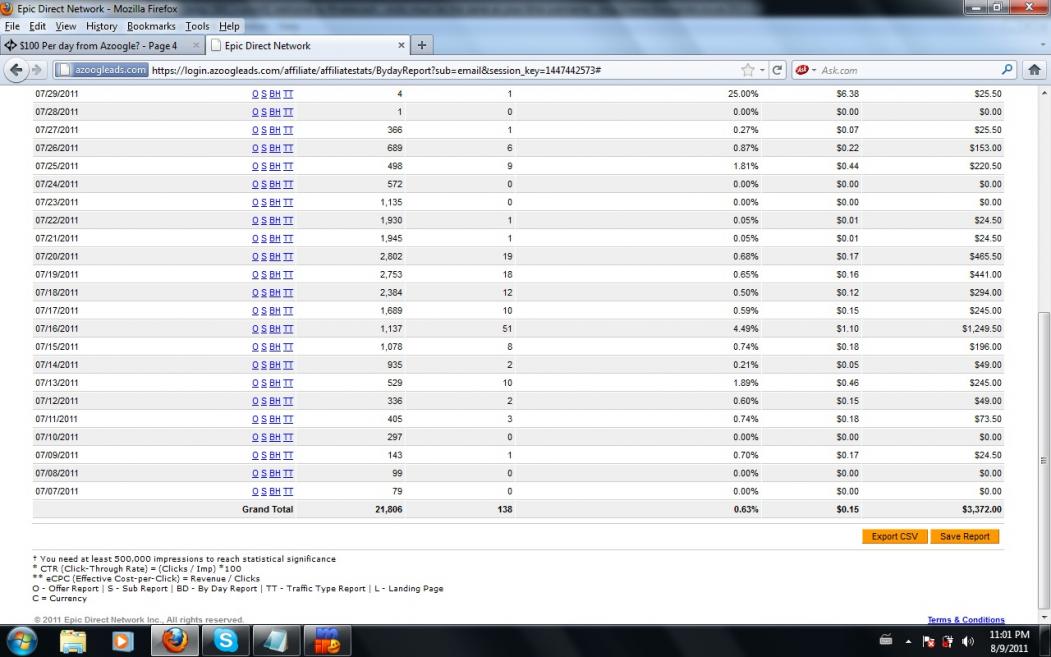1051x657 pixels.
Task: Click BH link for 07/16/2011 row
Action: click(x=275, y=329)
